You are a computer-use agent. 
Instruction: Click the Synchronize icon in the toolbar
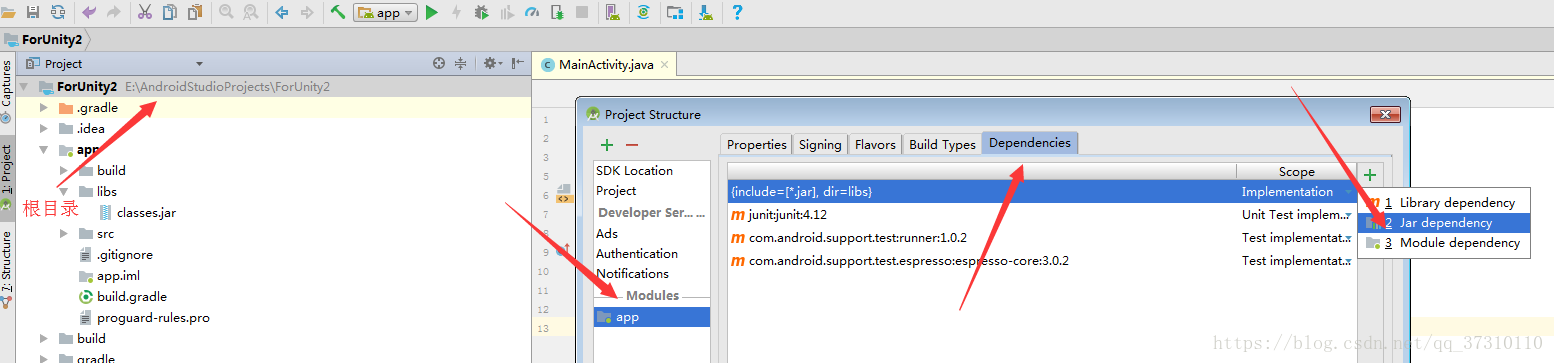(57, 12)
